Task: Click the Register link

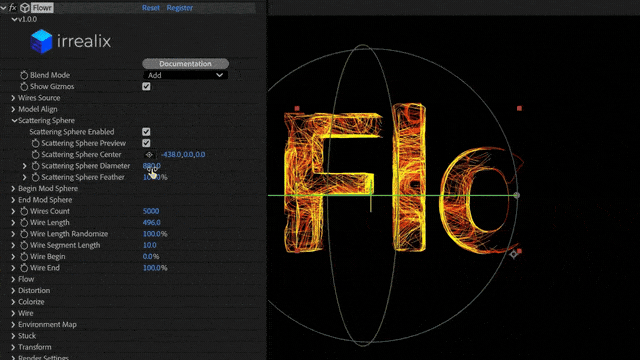Action: (179, 8)
